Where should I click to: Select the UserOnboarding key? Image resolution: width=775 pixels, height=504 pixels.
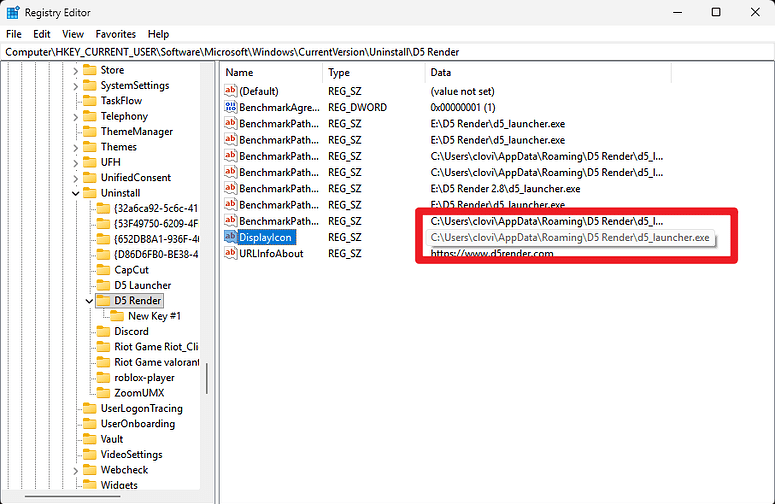coord(137,423)
